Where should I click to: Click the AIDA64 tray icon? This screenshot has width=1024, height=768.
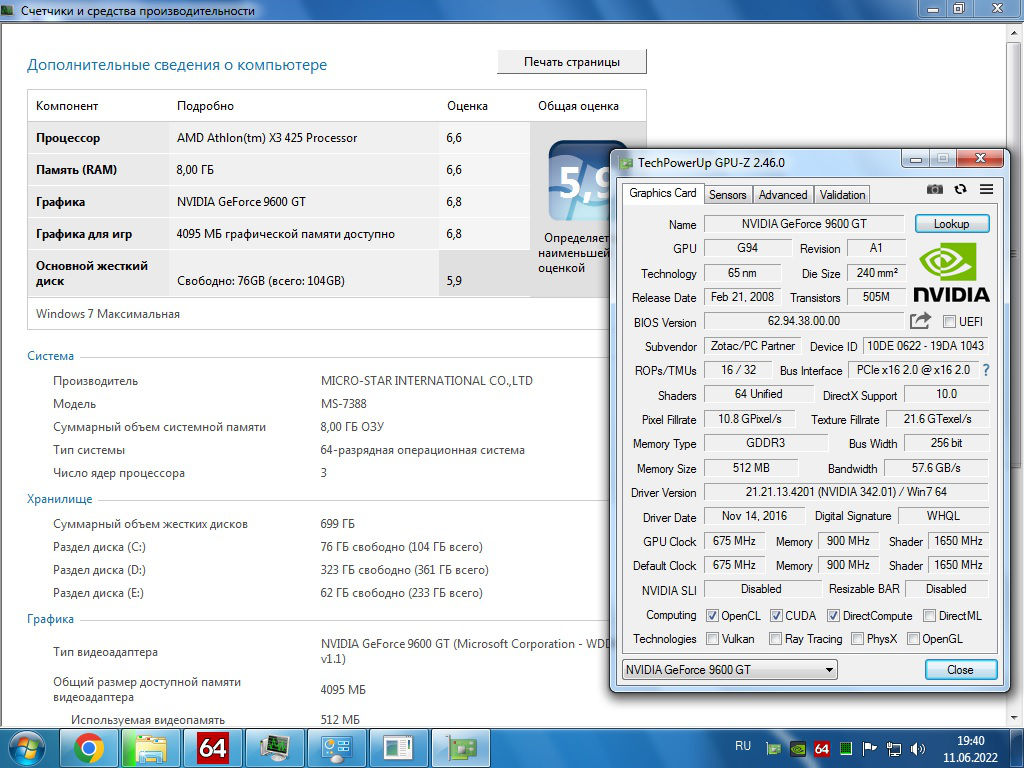tap(822, 749)
